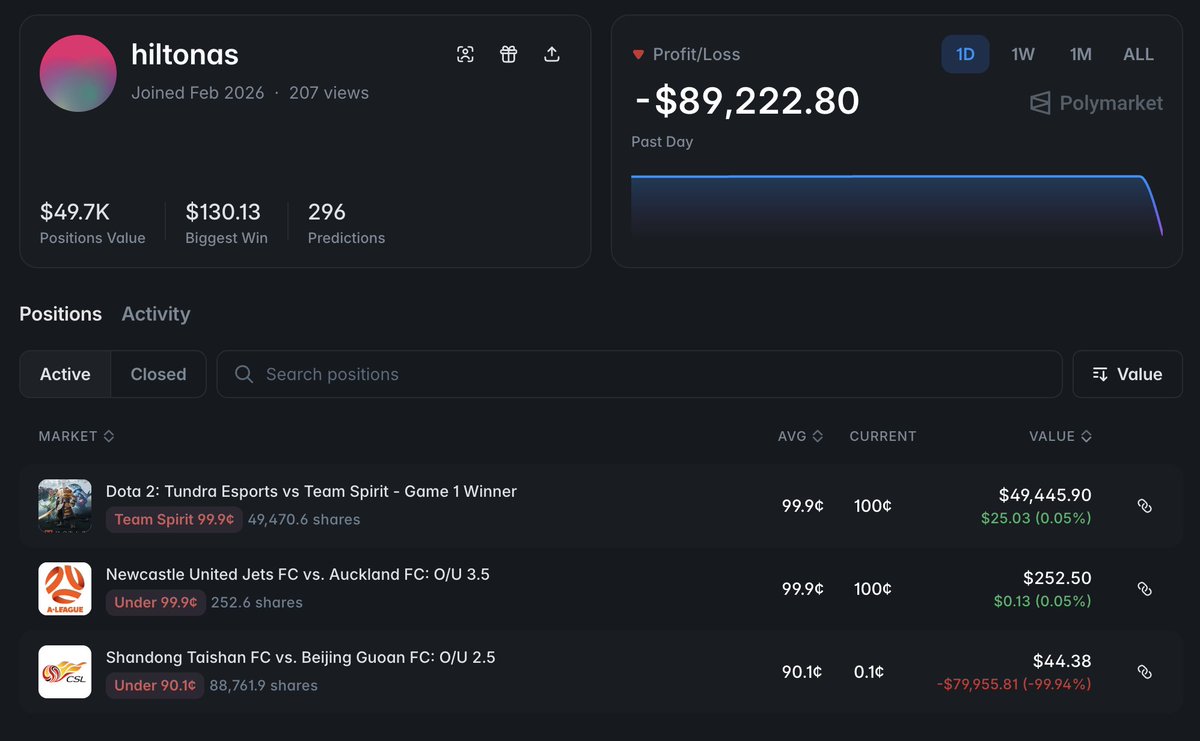Screen dimensions: 1200x741
Task: Sort by the MARKET column header
Action: 76,436
